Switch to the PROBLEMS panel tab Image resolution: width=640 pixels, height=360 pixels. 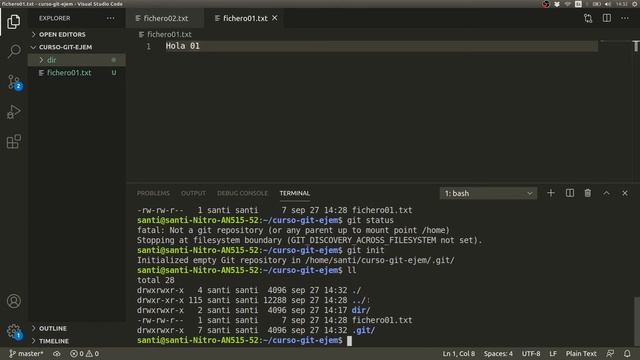(x=153, y=193)
